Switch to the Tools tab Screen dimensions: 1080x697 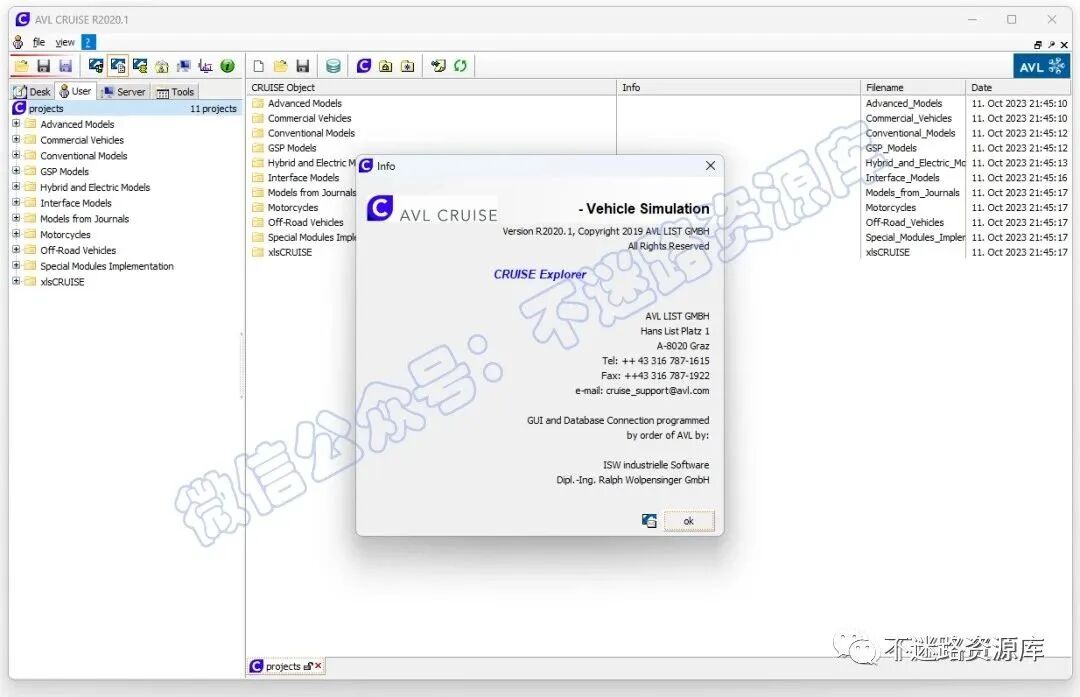tap(175, 92)
